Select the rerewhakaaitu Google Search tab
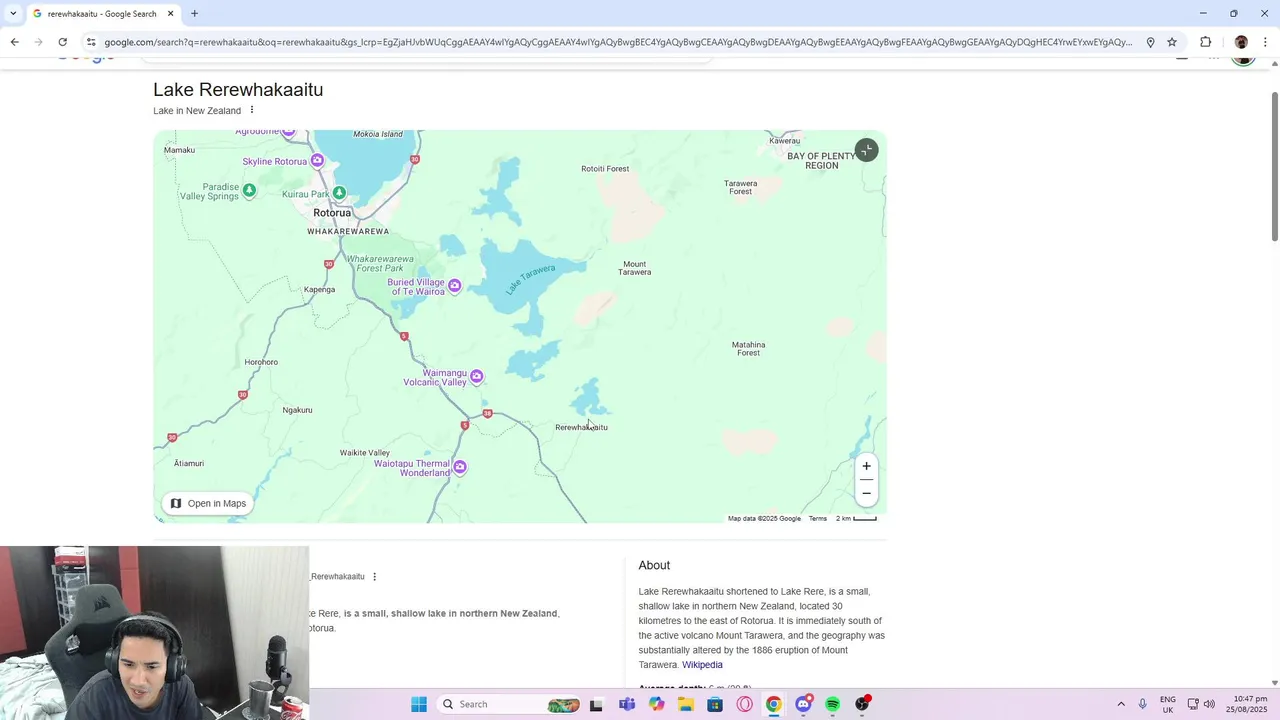Viewport: 1280px width, 720px height. click(x=103, y=13)
